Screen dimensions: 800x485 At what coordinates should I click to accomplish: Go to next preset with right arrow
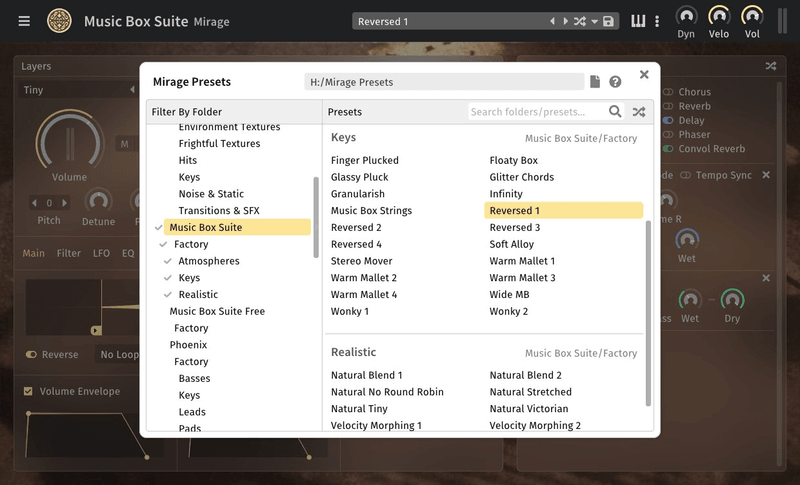[x=564, y=22]
